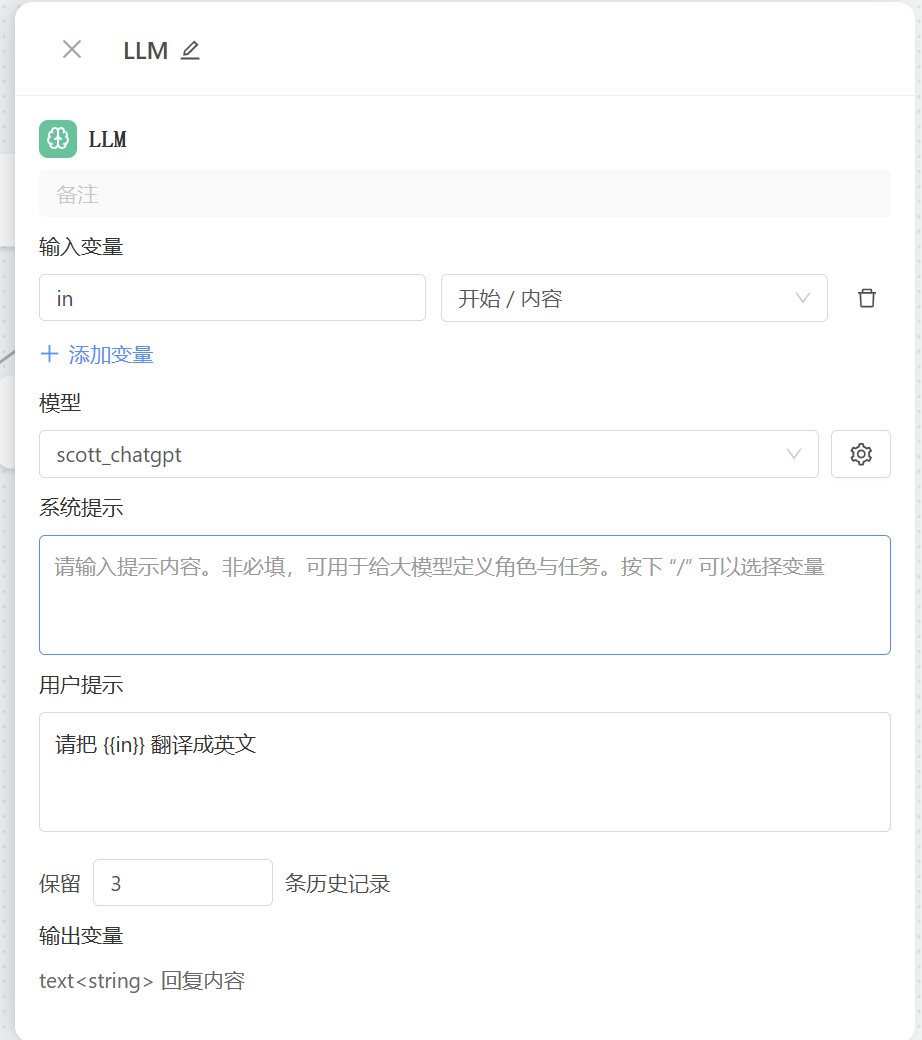Select the history count field showing 3
Viewport: 922px width, 1040px height.
[182, 882]
